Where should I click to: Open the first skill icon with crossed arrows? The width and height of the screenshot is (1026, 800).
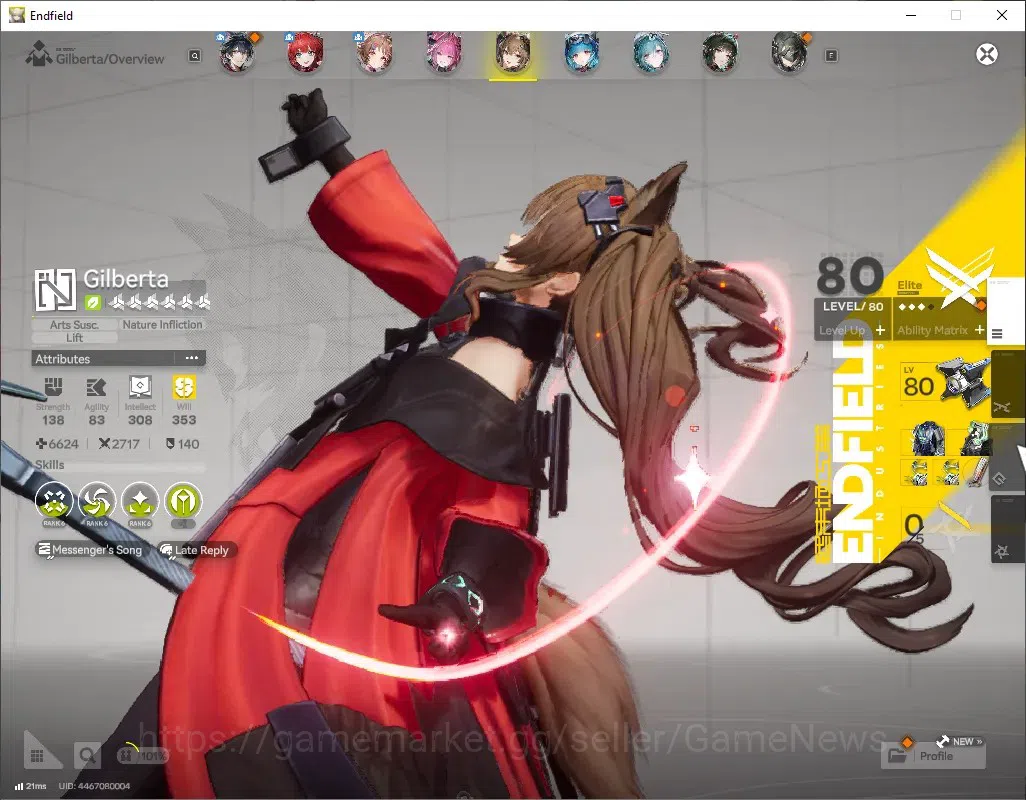coord(54,501)
